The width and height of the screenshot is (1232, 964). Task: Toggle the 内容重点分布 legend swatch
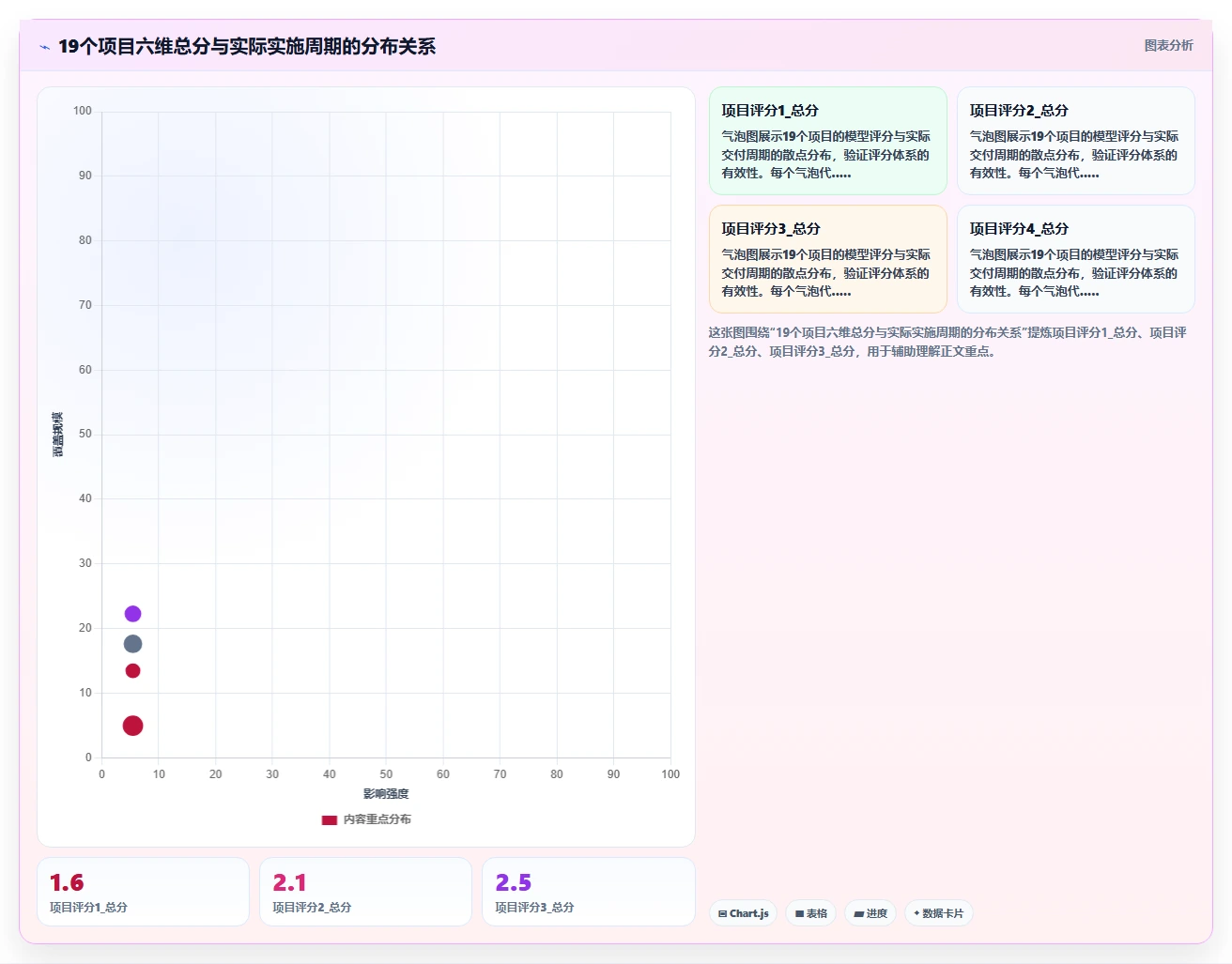330,820
